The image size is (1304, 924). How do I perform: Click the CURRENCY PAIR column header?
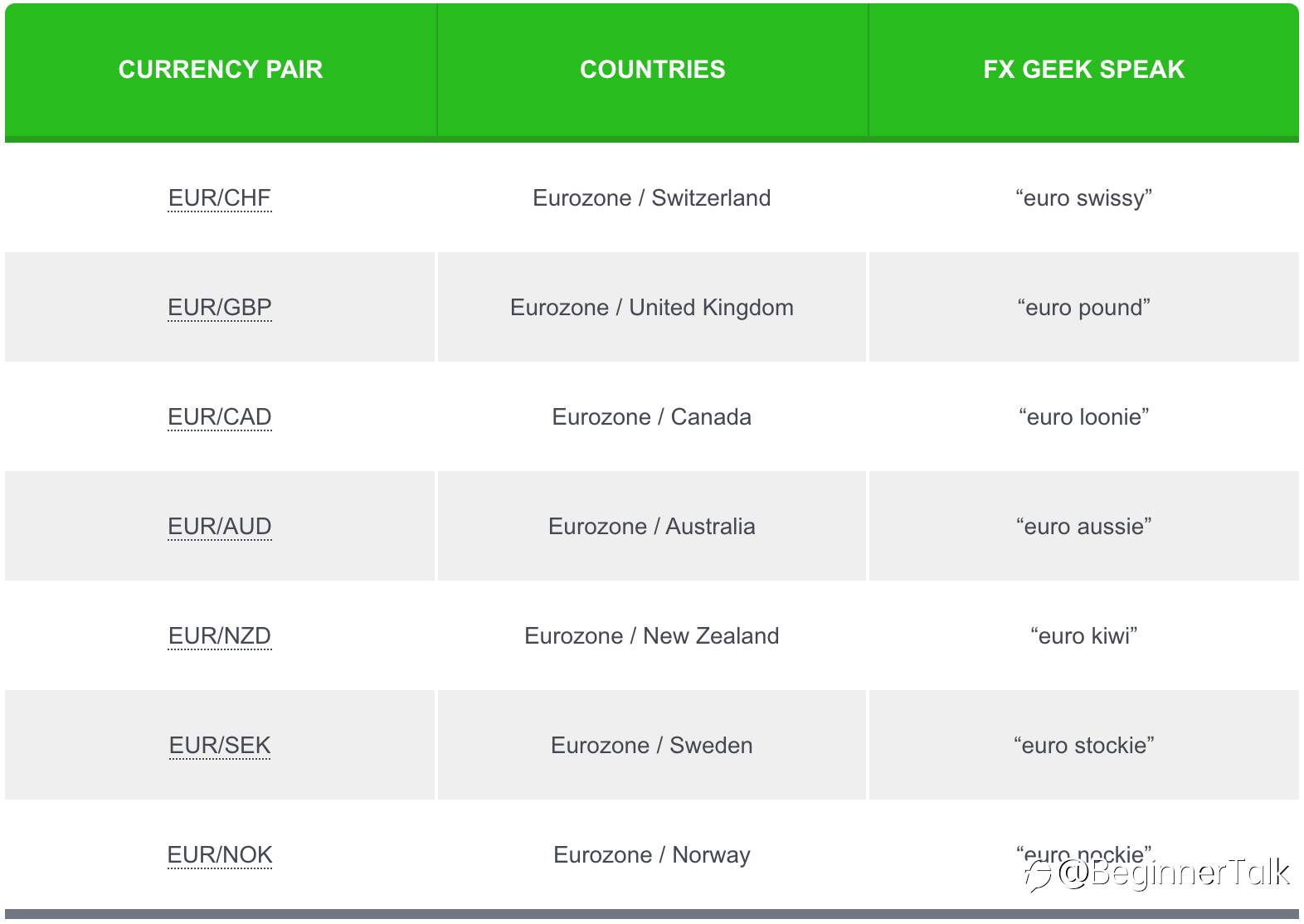click(221, 70)
